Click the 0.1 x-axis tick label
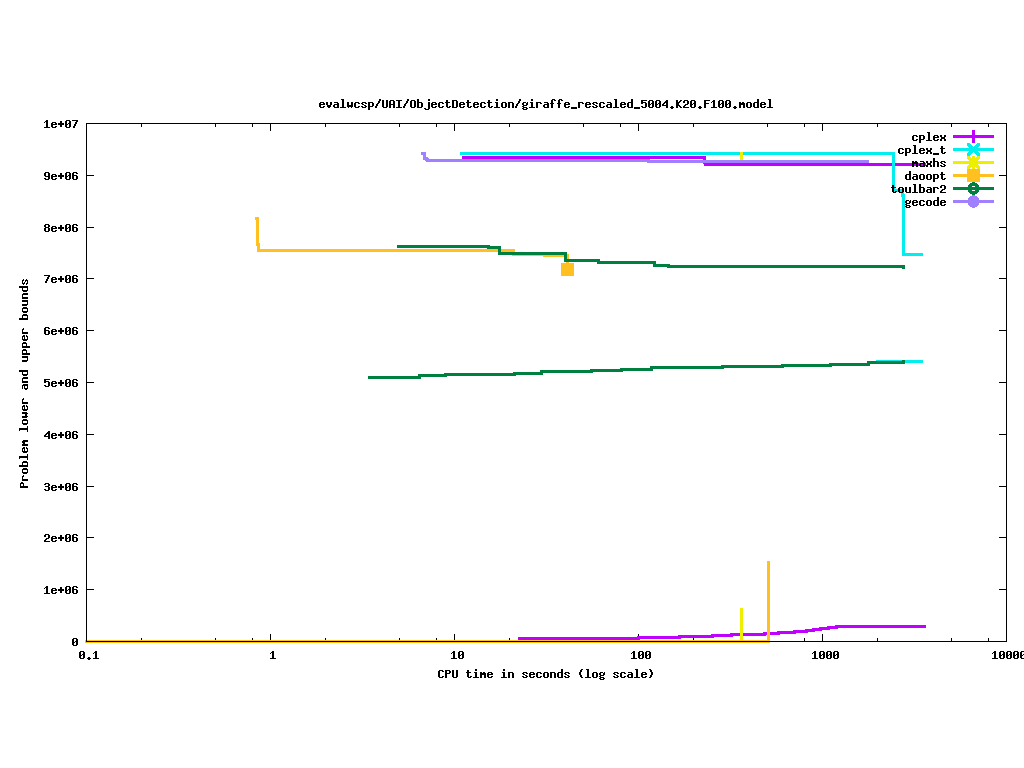 point(88,656)
